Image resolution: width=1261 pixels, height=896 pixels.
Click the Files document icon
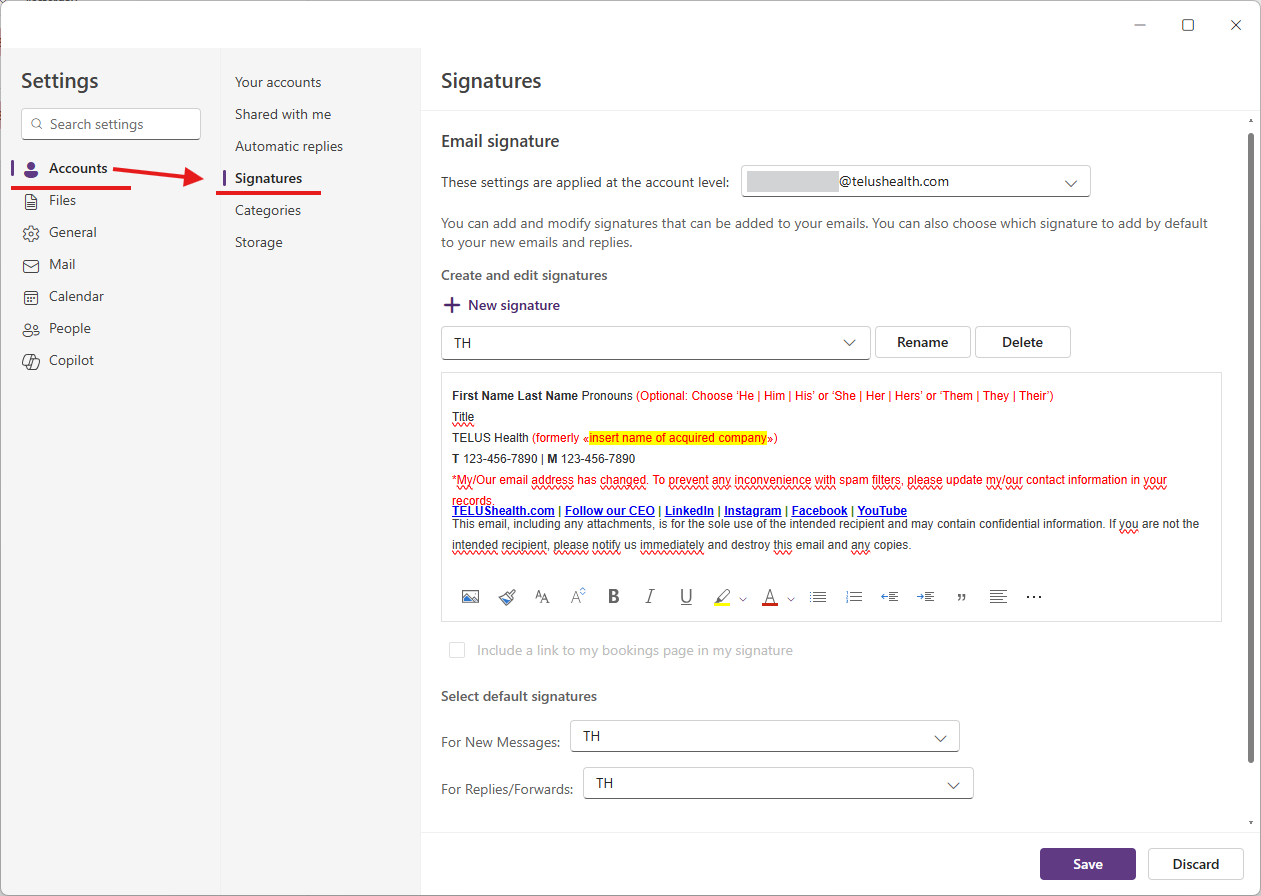coord(31,201)
